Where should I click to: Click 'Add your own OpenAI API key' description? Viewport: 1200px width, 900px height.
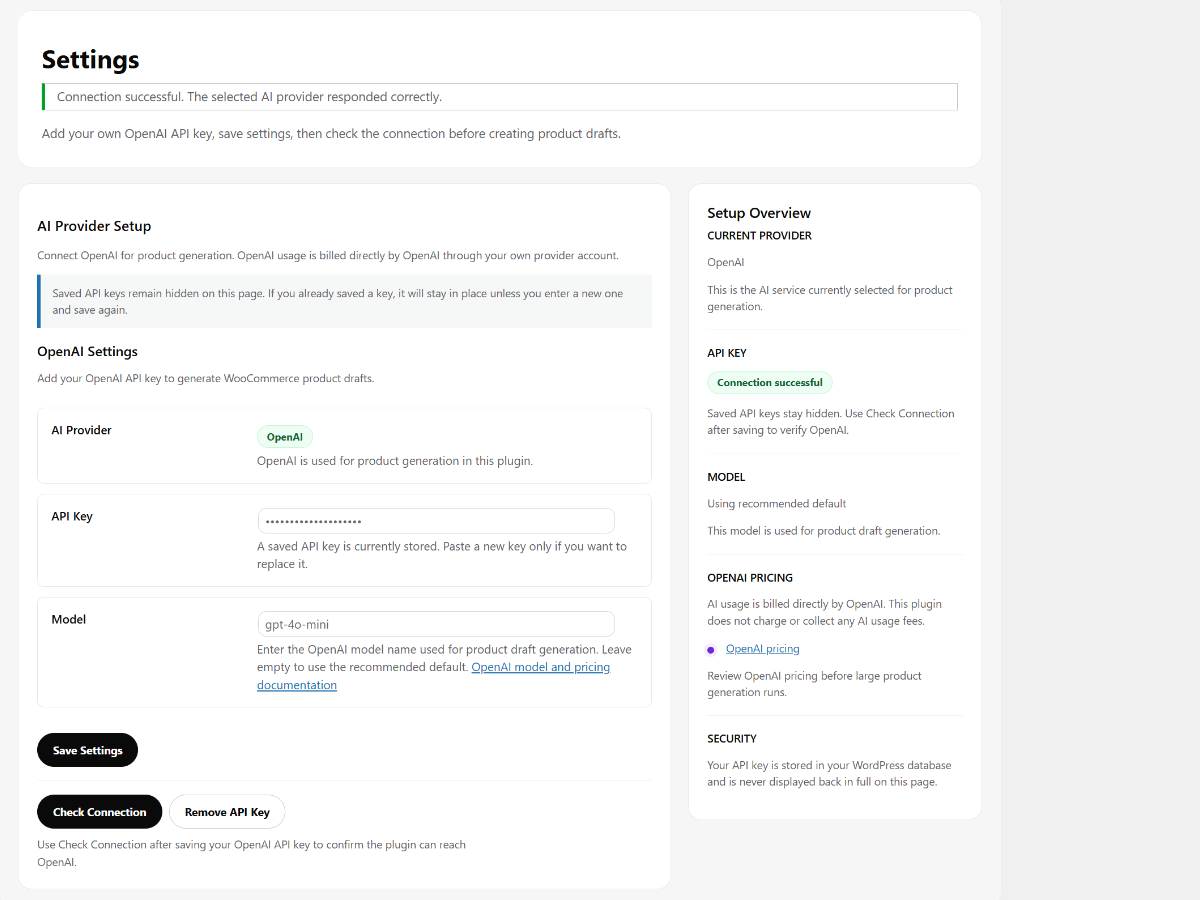click(x=331, y=133)
